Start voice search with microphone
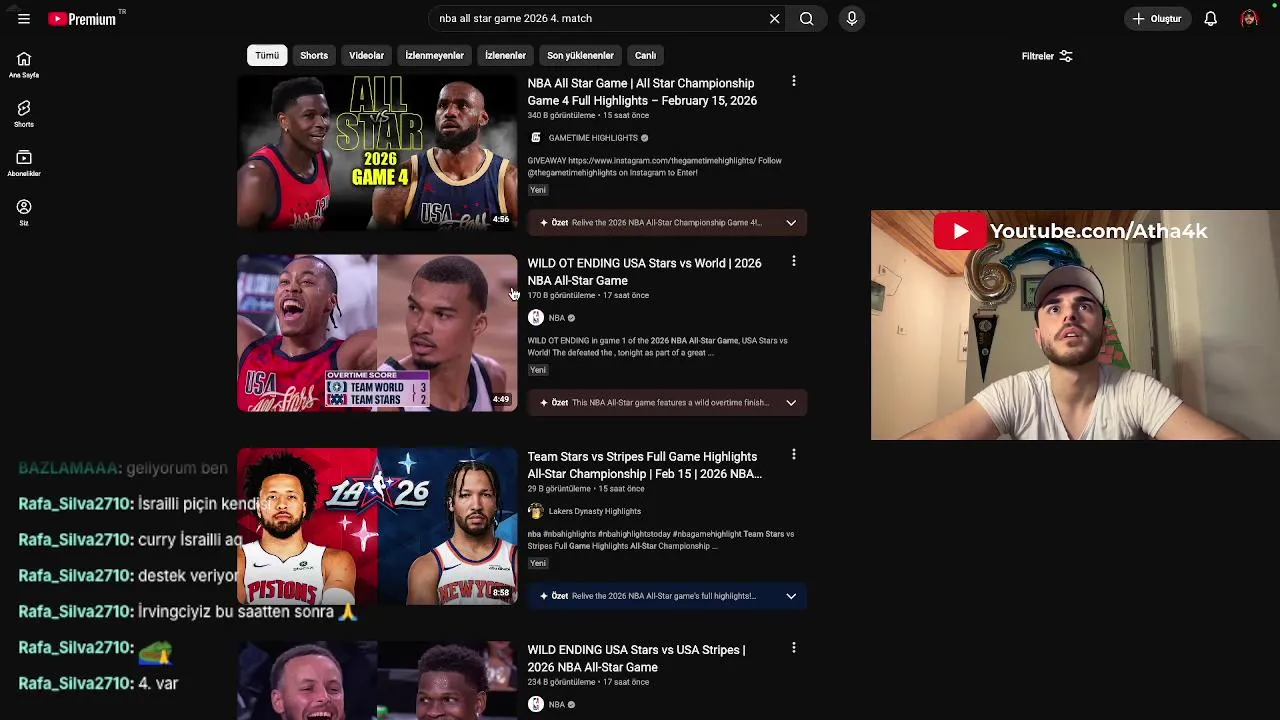The width and height of the screenshot is (1280, 720). tap(852, 18)
